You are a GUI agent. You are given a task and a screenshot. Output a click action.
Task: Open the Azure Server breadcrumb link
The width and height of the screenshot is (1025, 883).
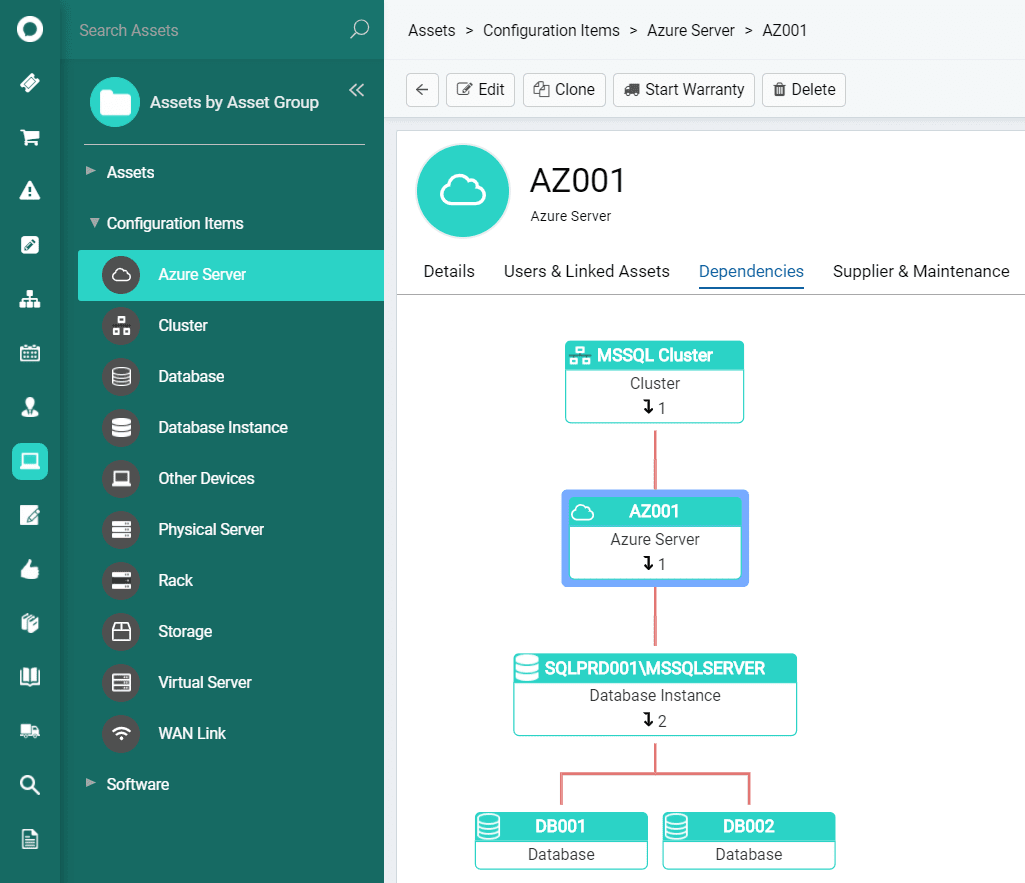[x=691, y=30]
